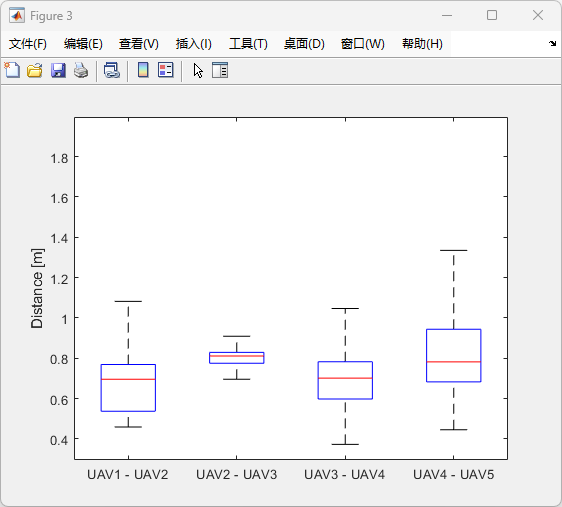The height and width of the screenshot is (507, 562).
Task: Open the Property Inspector icon
Action: tap(220, 70)
